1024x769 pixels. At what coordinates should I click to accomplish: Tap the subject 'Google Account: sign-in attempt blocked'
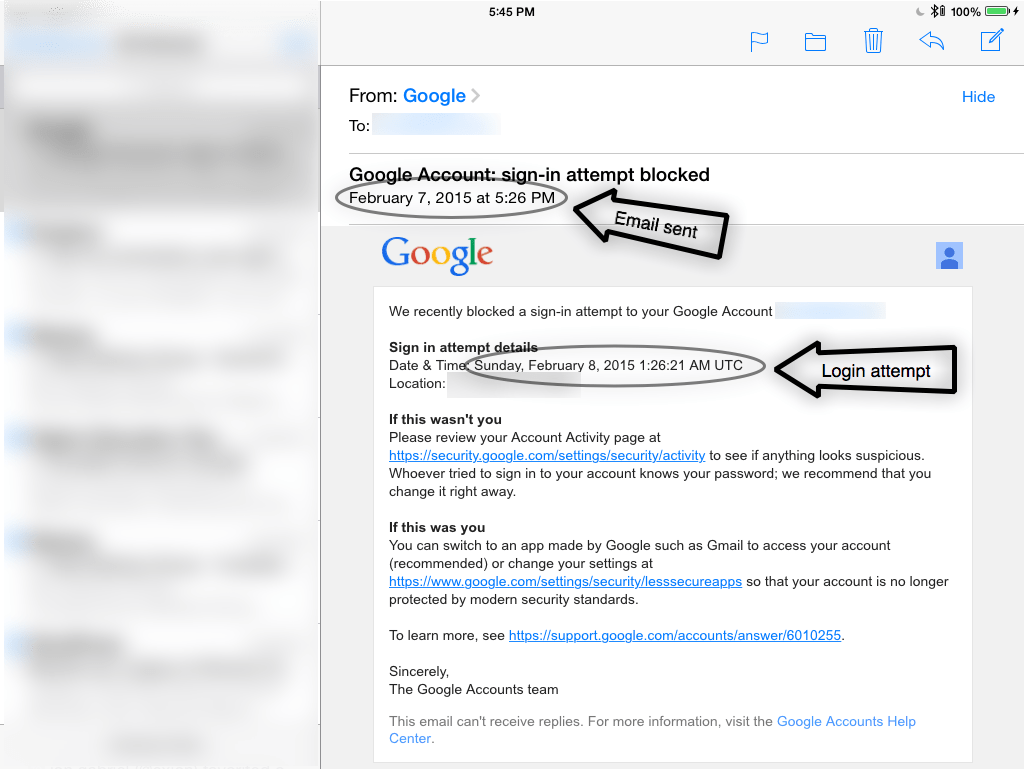pyautogui.click(x=529, y=174)
